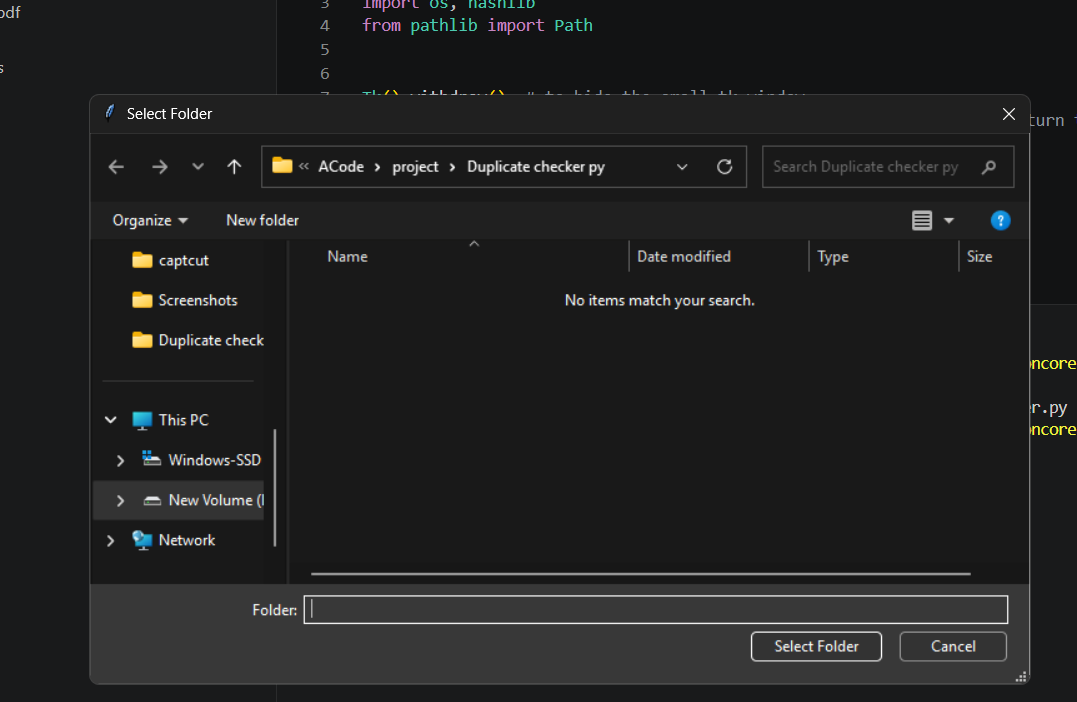The image size is (1077, 702).
Task: Select ACode in the path breadcrumb
Action: point(341,167)
